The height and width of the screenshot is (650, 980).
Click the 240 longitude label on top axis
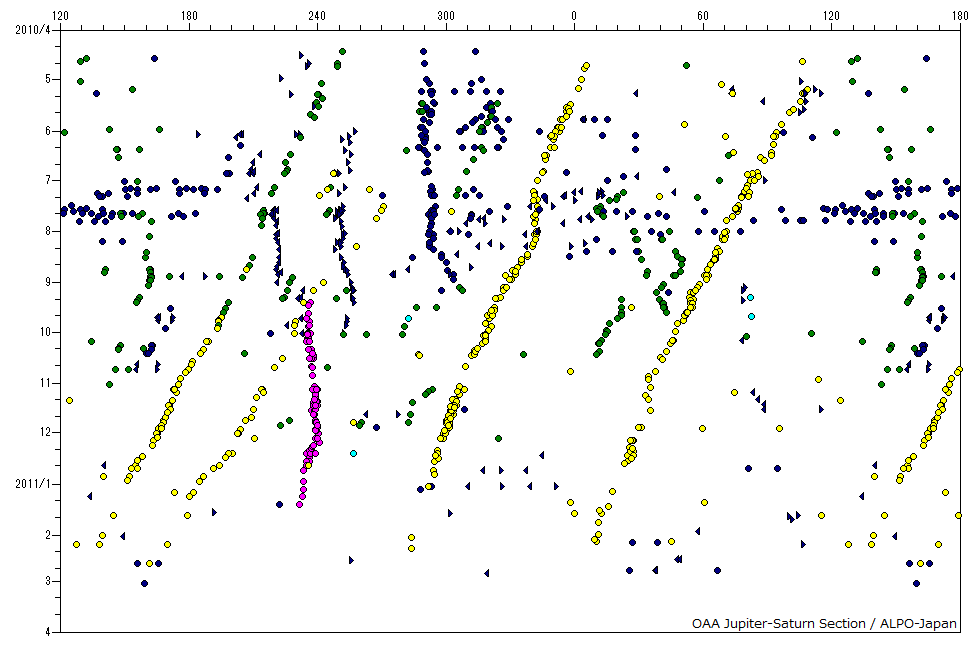(x=318, y=16)
